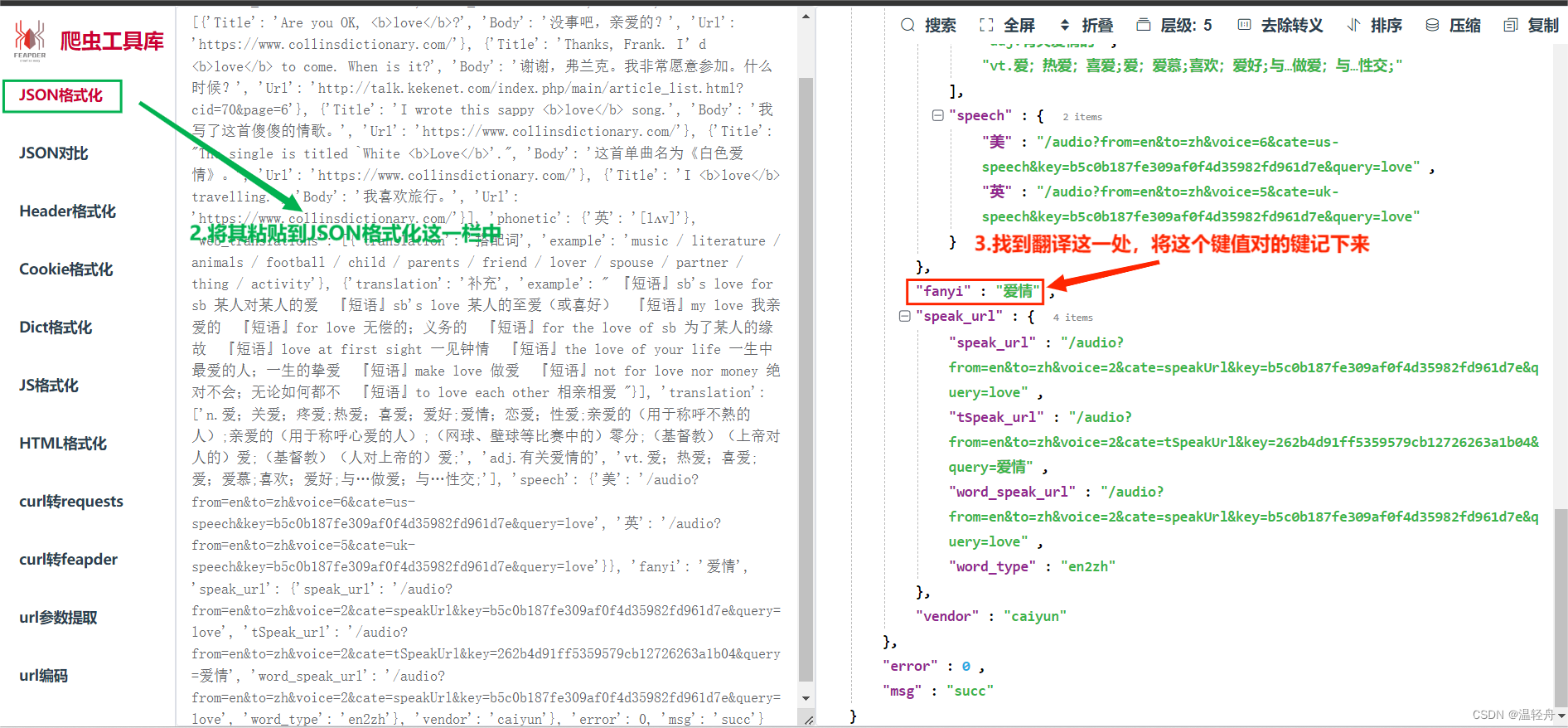Click the 排序 button label

[1387, 25]
